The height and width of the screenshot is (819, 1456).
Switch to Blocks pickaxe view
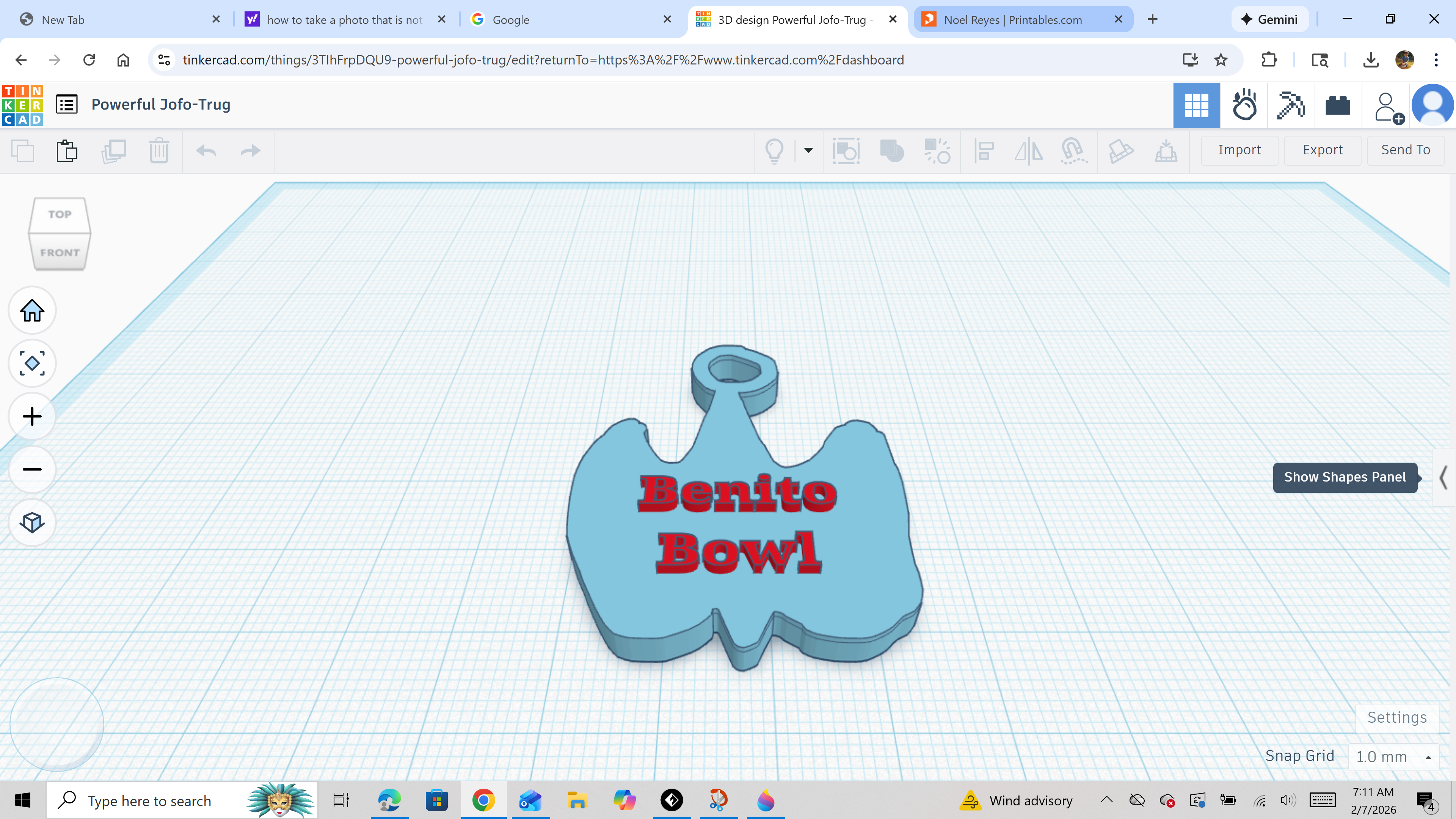1291,105
